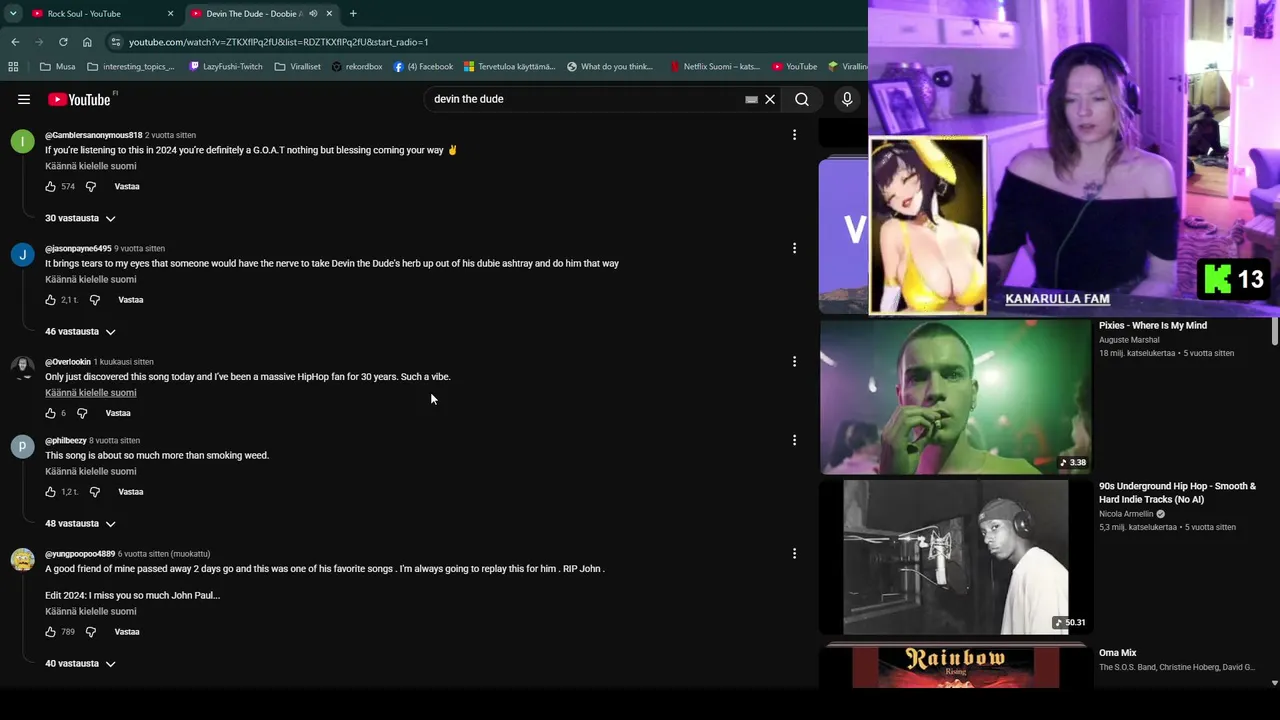
Task: Open the browser home page
Action: (87, 42)
